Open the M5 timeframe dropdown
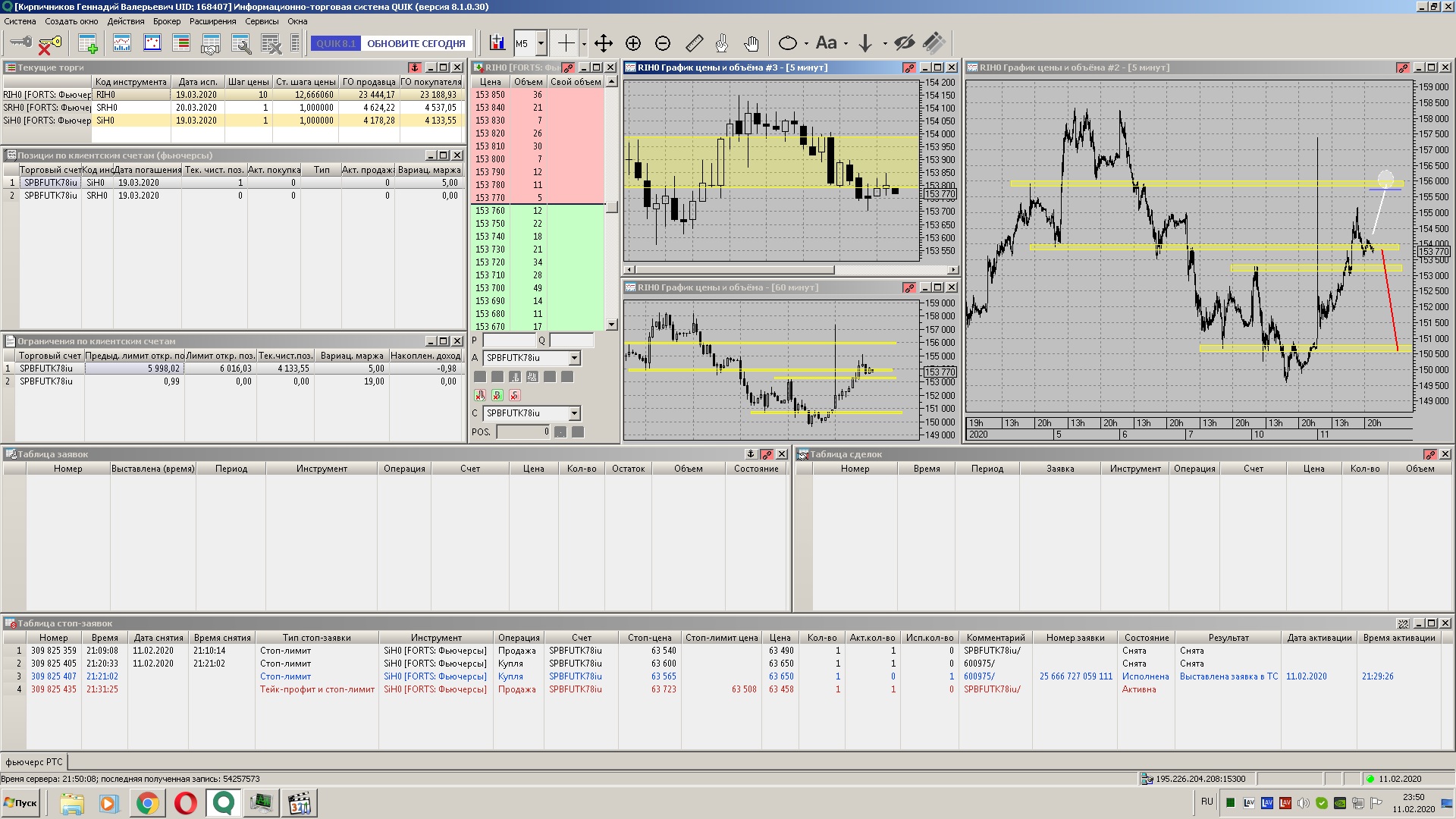The height and width of the screenshot is (819, 1456). pyautogui.click(x=541, y=43)
